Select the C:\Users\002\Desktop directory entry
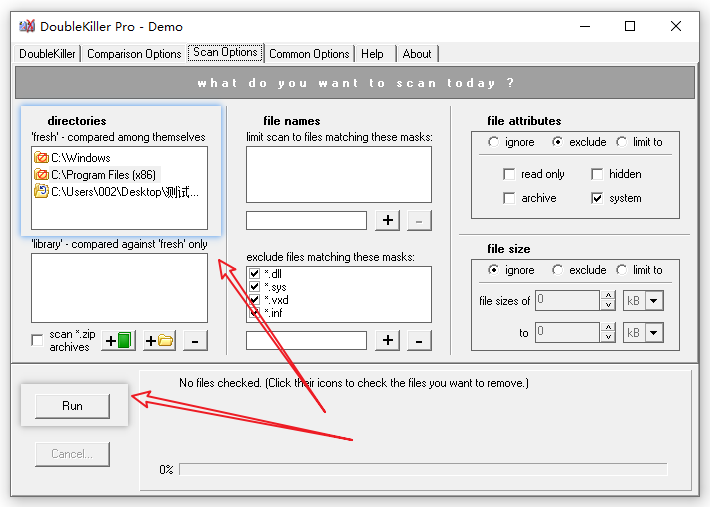The width and height of the screenshot is (710, 507). (x=125, y=192)
